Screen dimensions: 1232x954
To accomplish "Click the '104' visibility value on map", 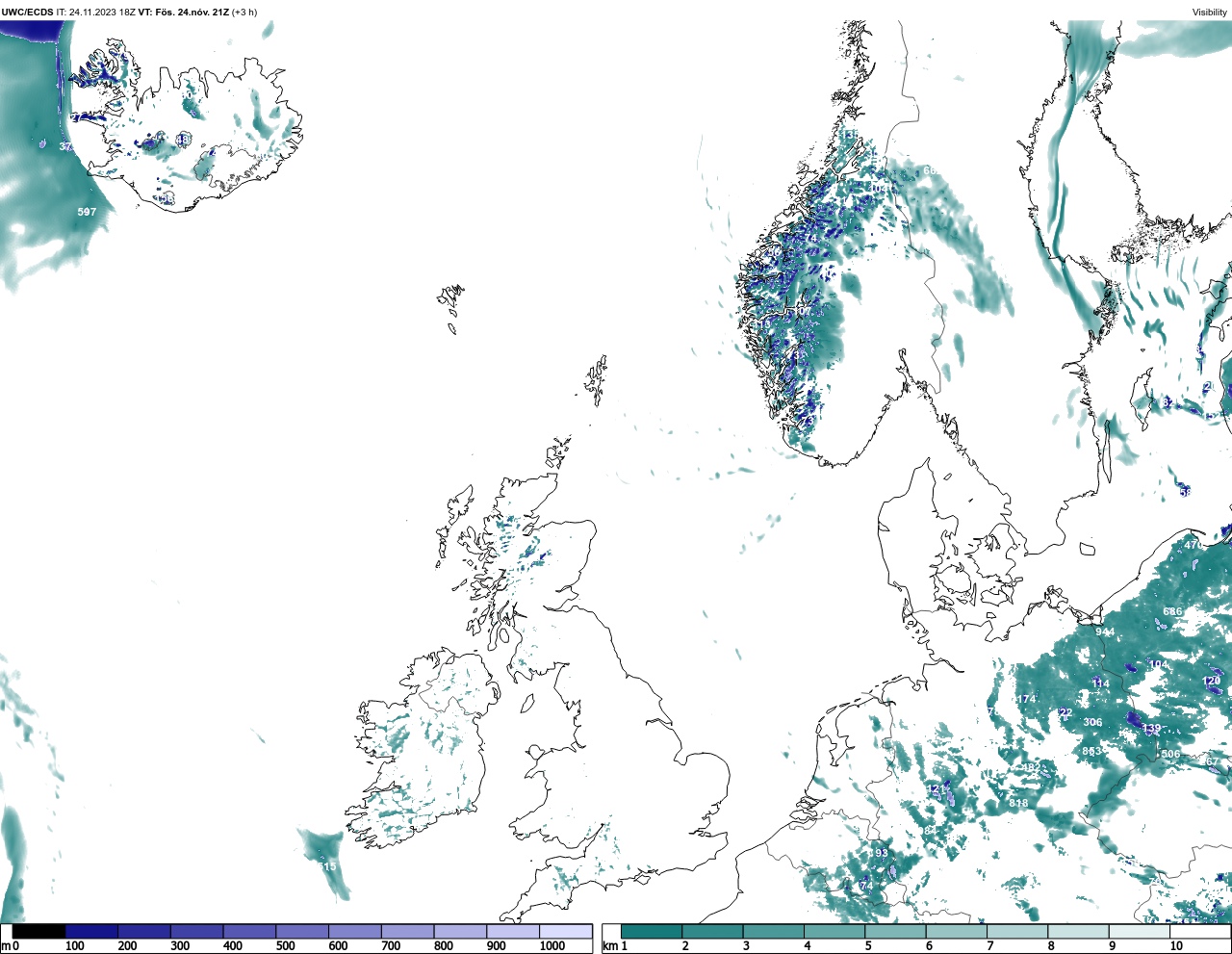I will pyautogui.click(x=1158, y=664).
